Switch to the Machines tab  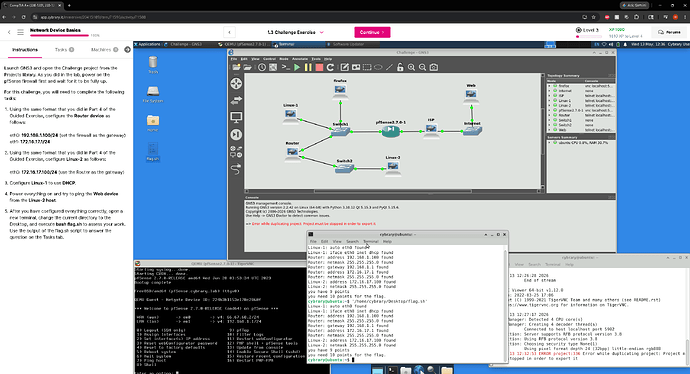[x=104, y=50]
